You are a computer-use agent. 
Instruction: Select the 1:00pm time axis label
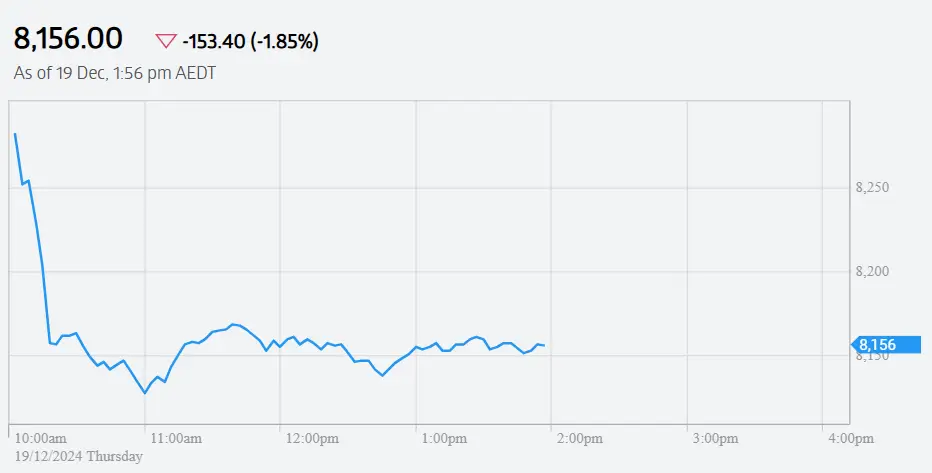tap(446, 438)
